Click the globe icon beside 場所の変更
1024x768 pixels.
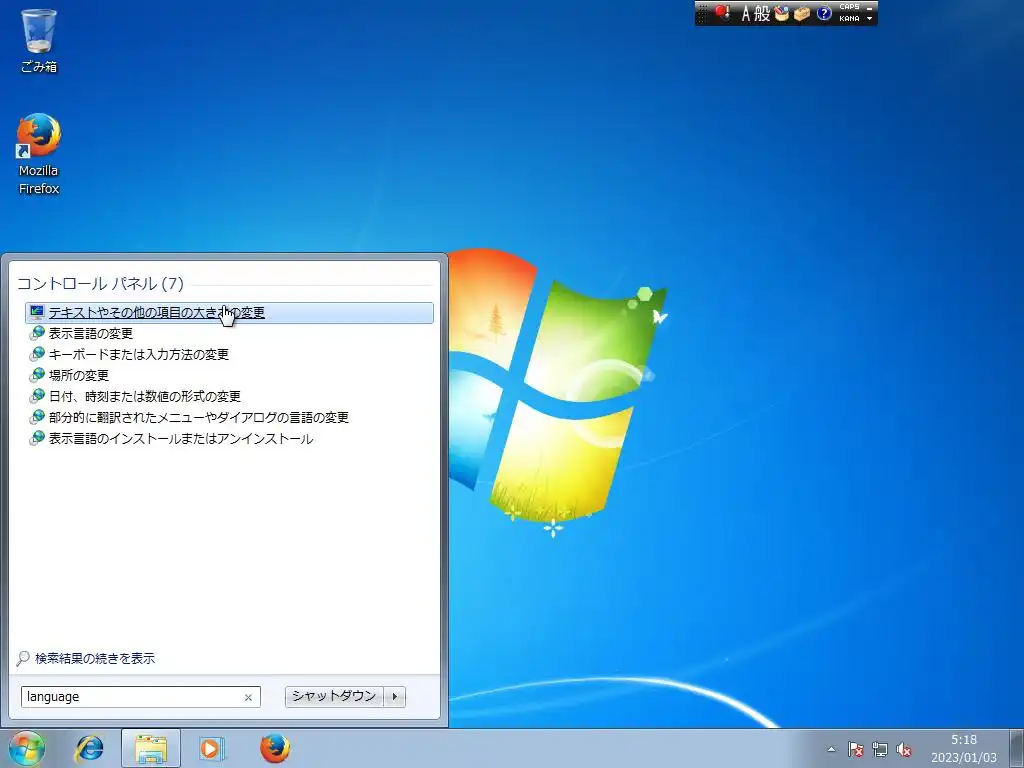click(x=37, y=375)
